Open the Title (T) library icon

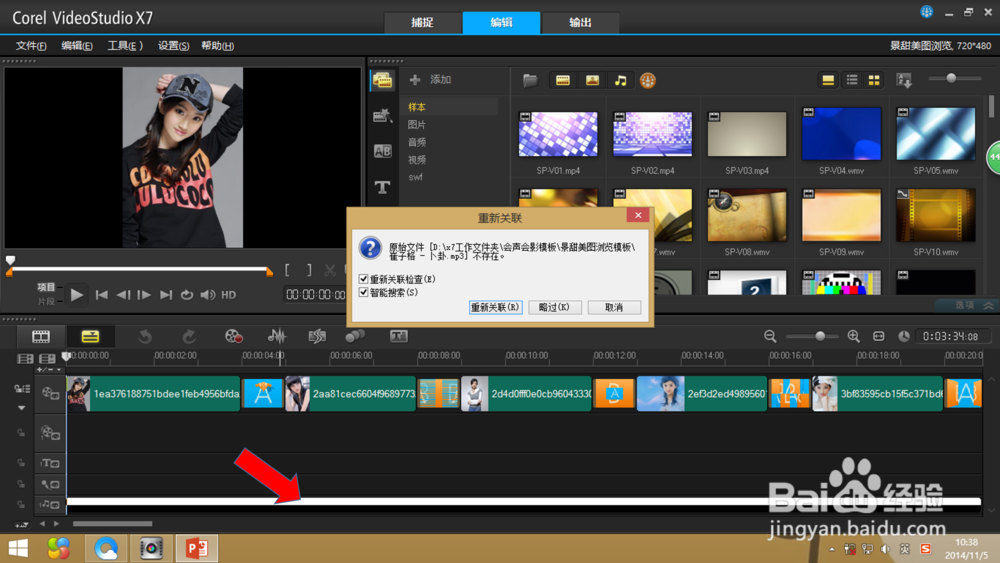383,187
